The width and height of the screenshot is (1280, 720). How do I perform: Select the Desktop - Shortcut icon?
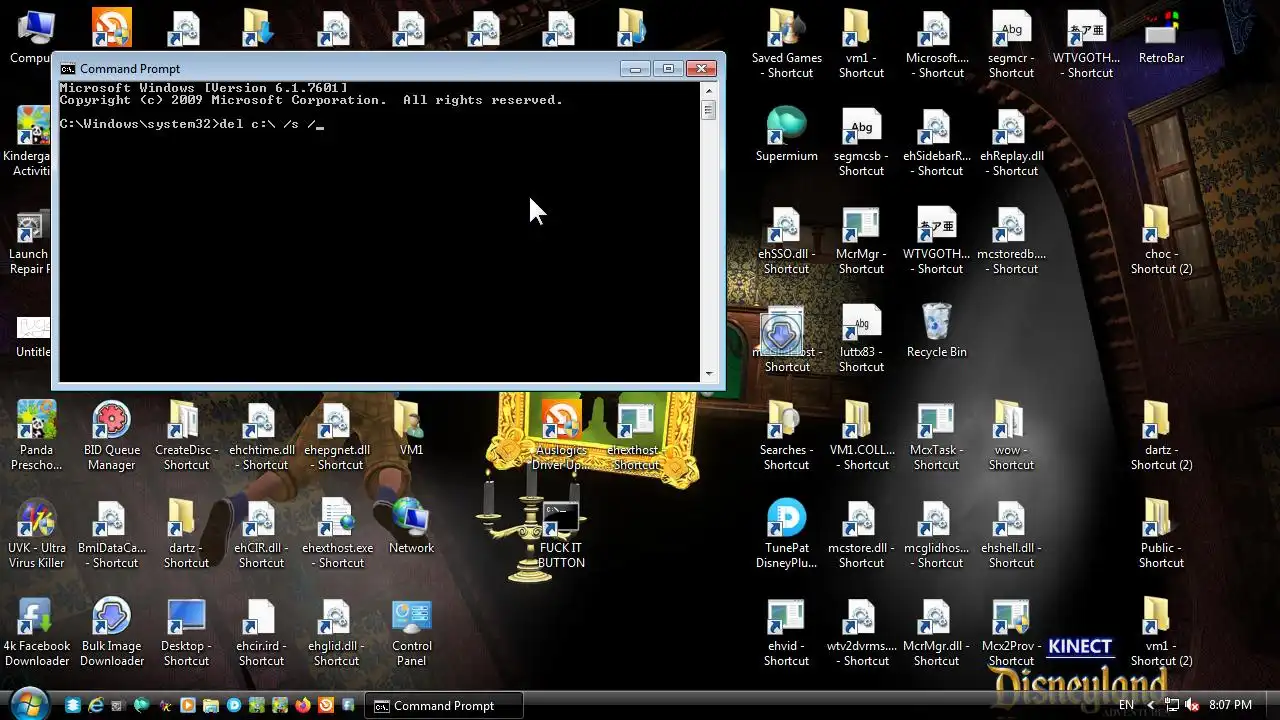[186, 632]
